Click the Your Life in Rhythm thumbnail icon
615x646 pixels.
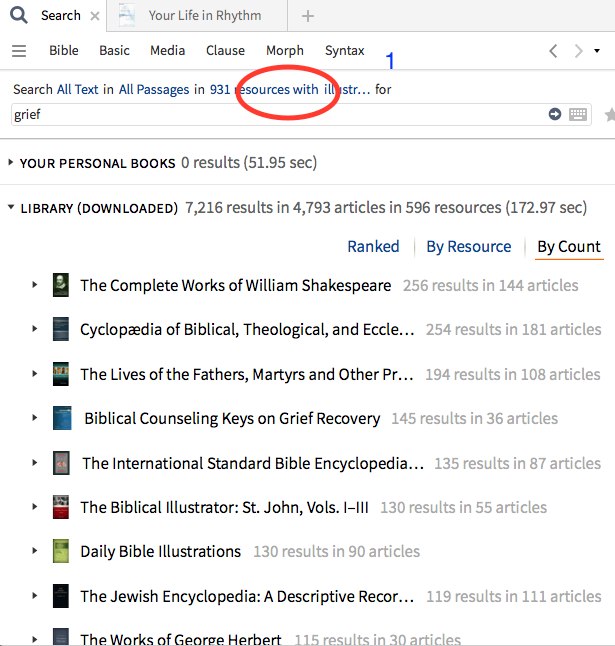coord(126,16)
